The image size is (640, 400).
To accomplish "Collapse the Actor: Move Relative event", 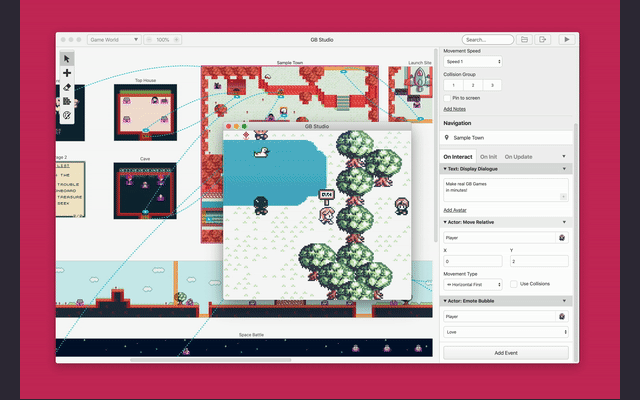I will tap(445, 222).
